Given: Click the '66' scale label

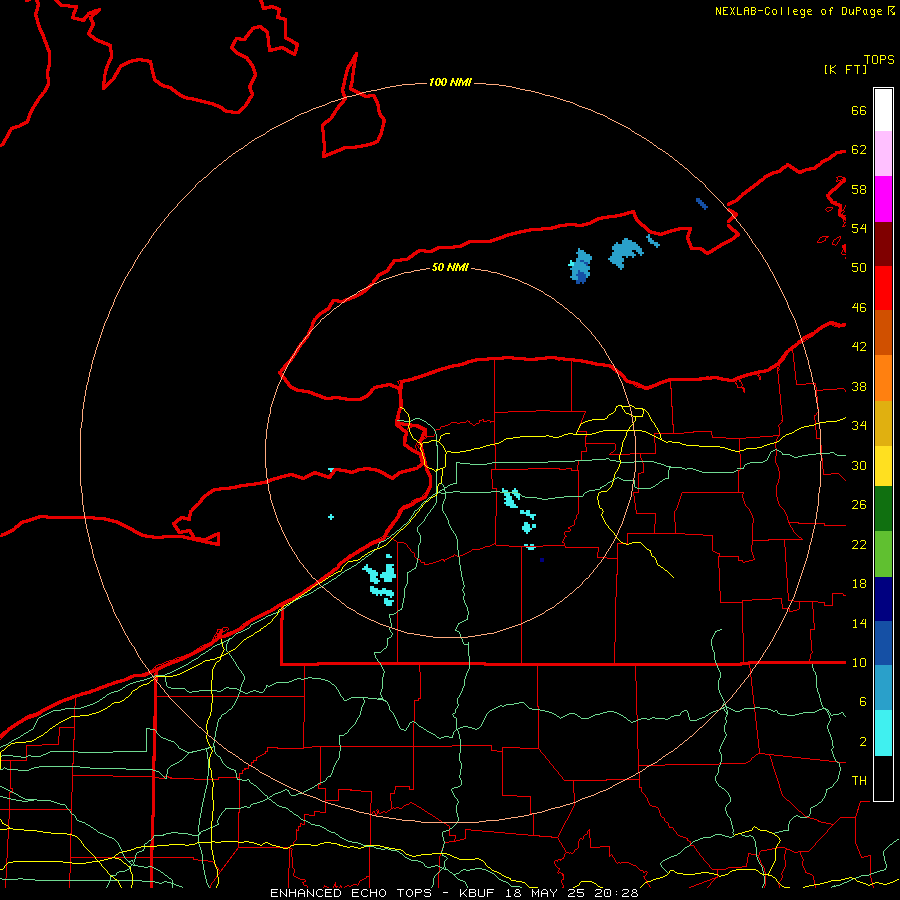Looking at the screenshot, I should tap(859, 110).
